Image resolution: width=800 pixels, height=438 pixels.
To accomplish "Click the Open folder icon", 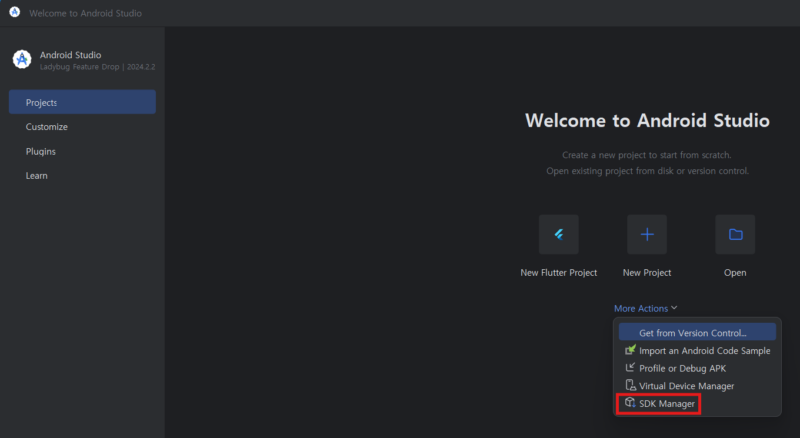I will [735, 234].
